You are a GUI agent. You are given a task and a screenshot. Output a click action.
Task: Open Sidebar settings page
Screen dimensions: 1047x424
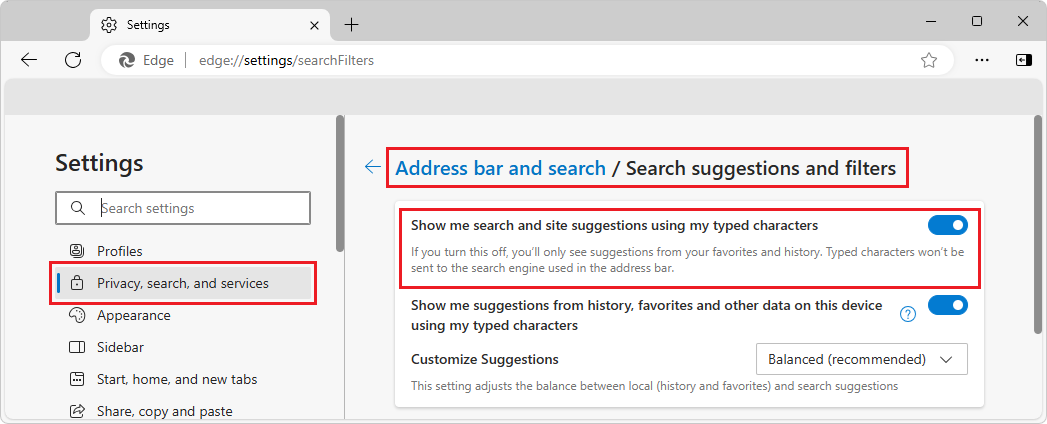pyautogui.click(x=184, y=347)
